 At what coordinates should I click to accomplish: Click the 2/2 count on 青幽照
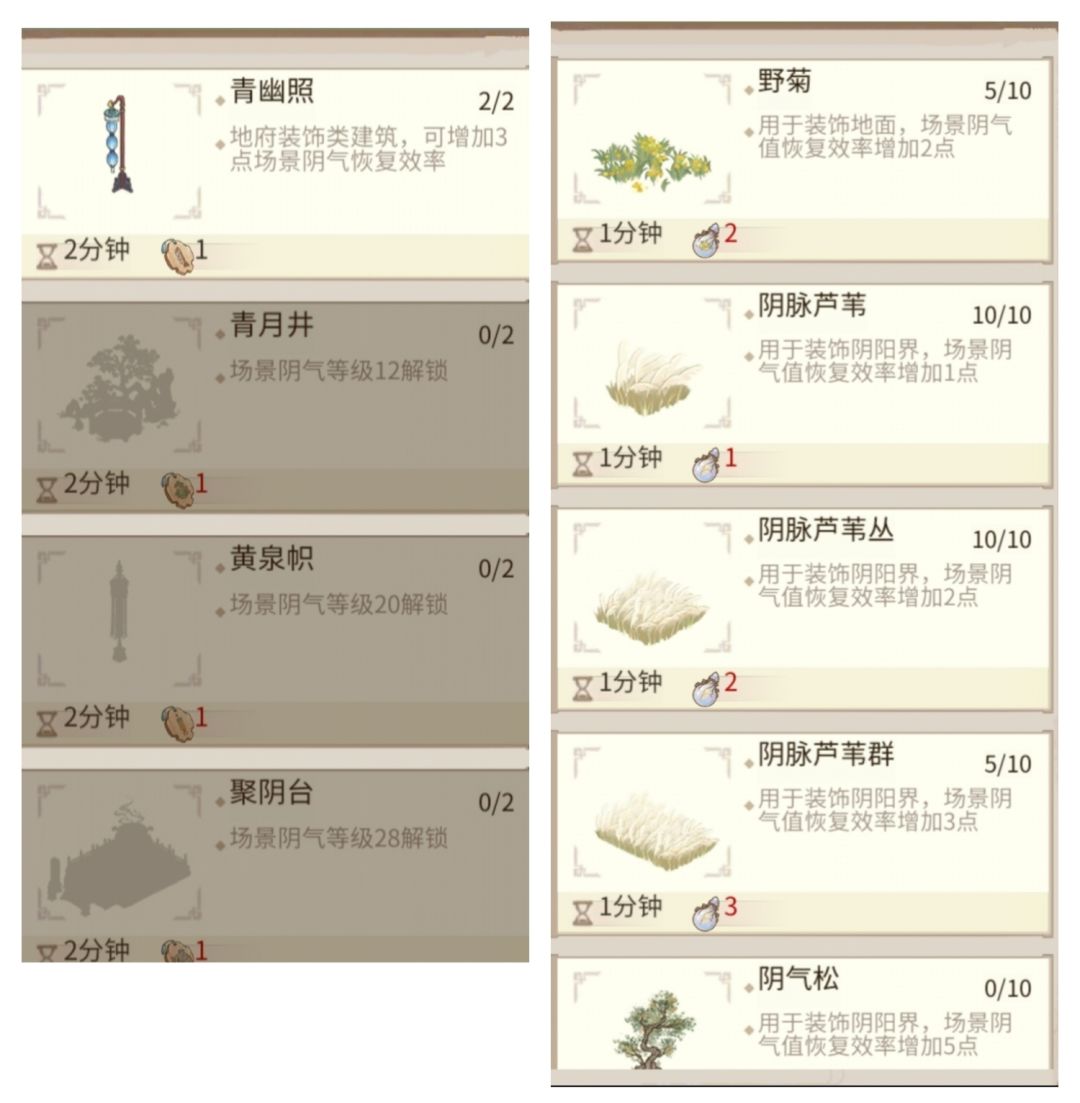coord(496,102)
